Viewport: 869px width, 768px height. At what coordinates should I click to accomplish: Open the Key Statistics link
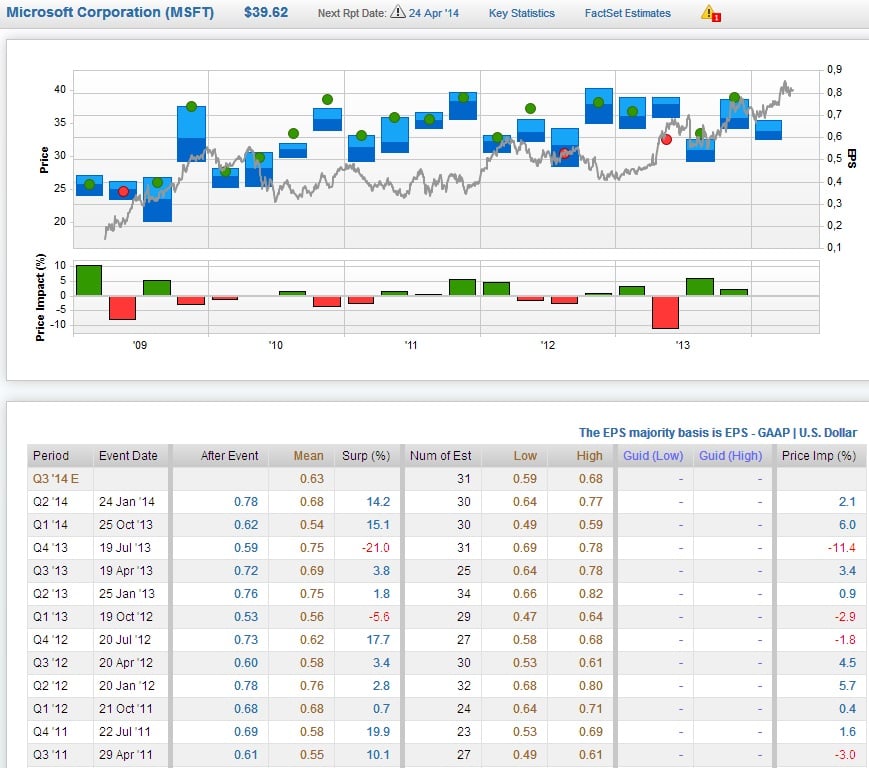521,13
